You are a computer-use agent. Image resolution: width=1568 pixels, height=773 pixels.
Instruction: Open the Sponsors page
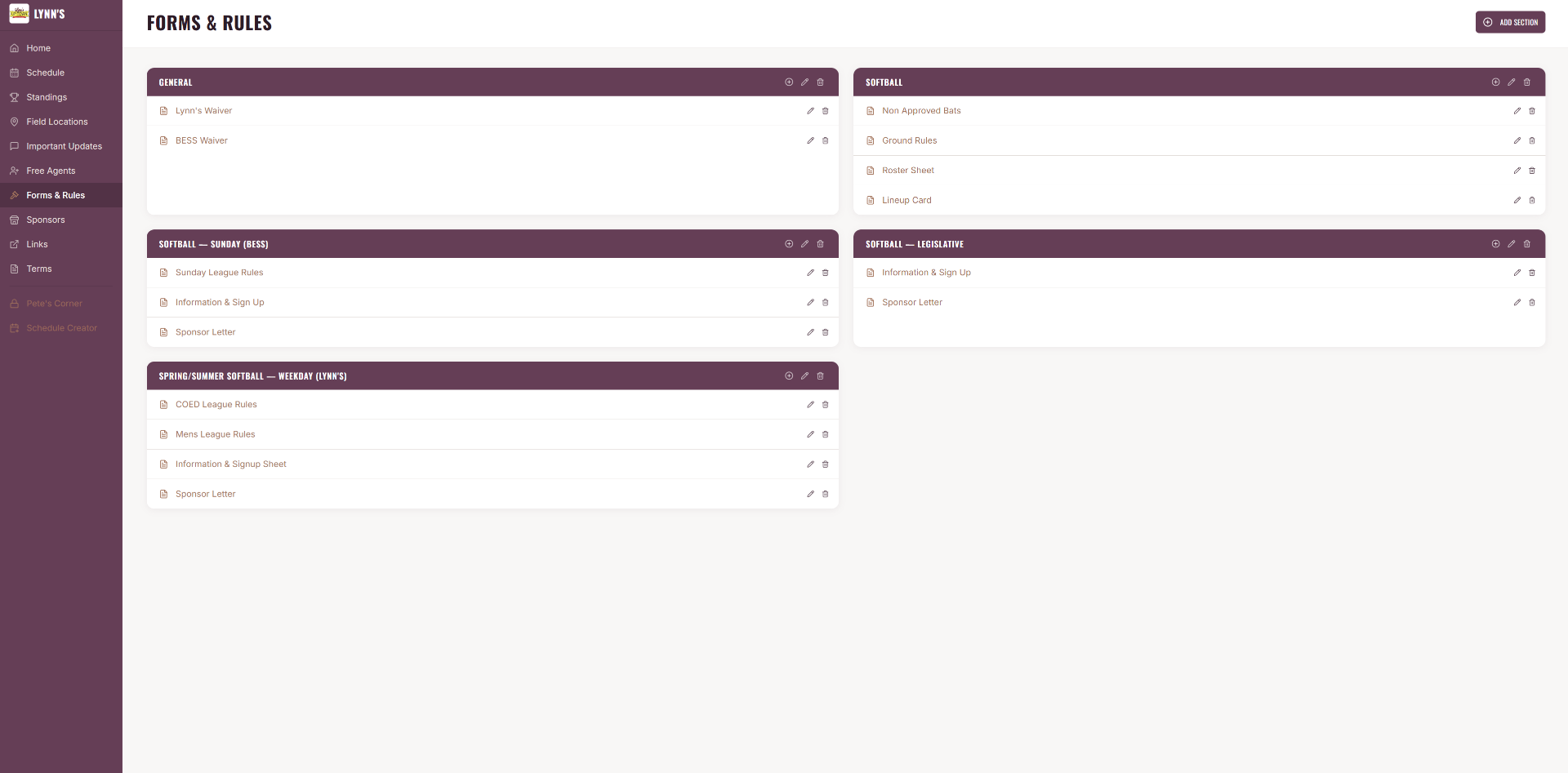(61, 220)
